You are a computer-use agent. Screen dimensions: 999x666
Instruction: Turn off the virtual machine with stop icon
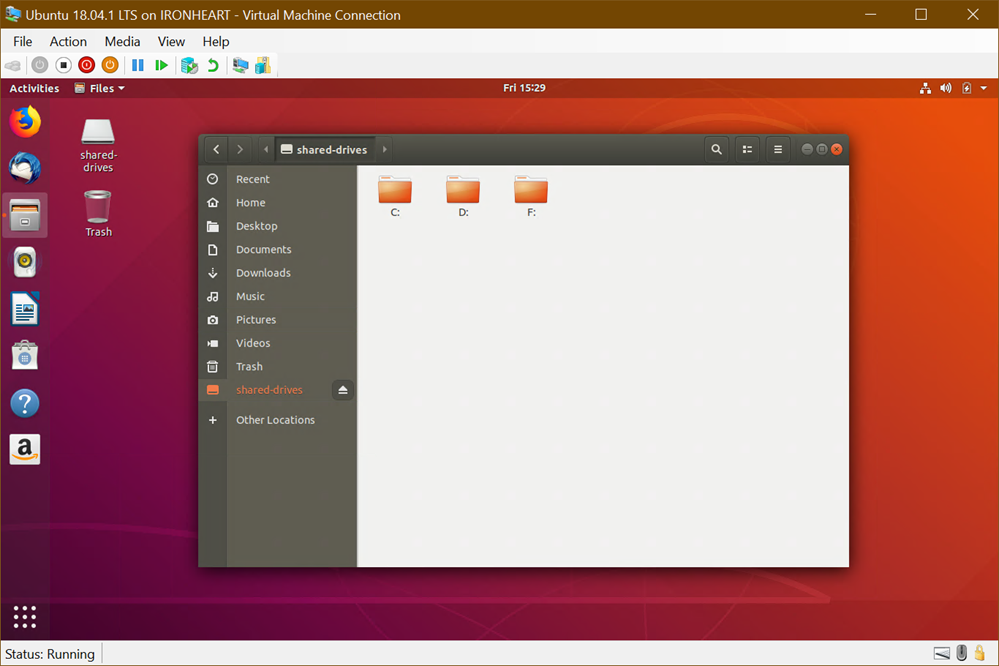63,65
